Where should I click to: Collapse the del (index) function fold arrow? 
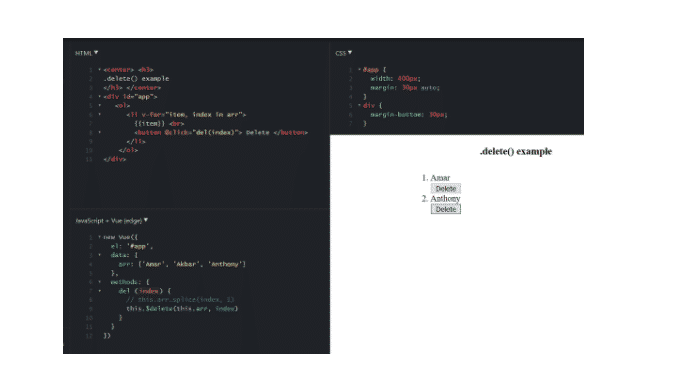(x=99, y=291)
